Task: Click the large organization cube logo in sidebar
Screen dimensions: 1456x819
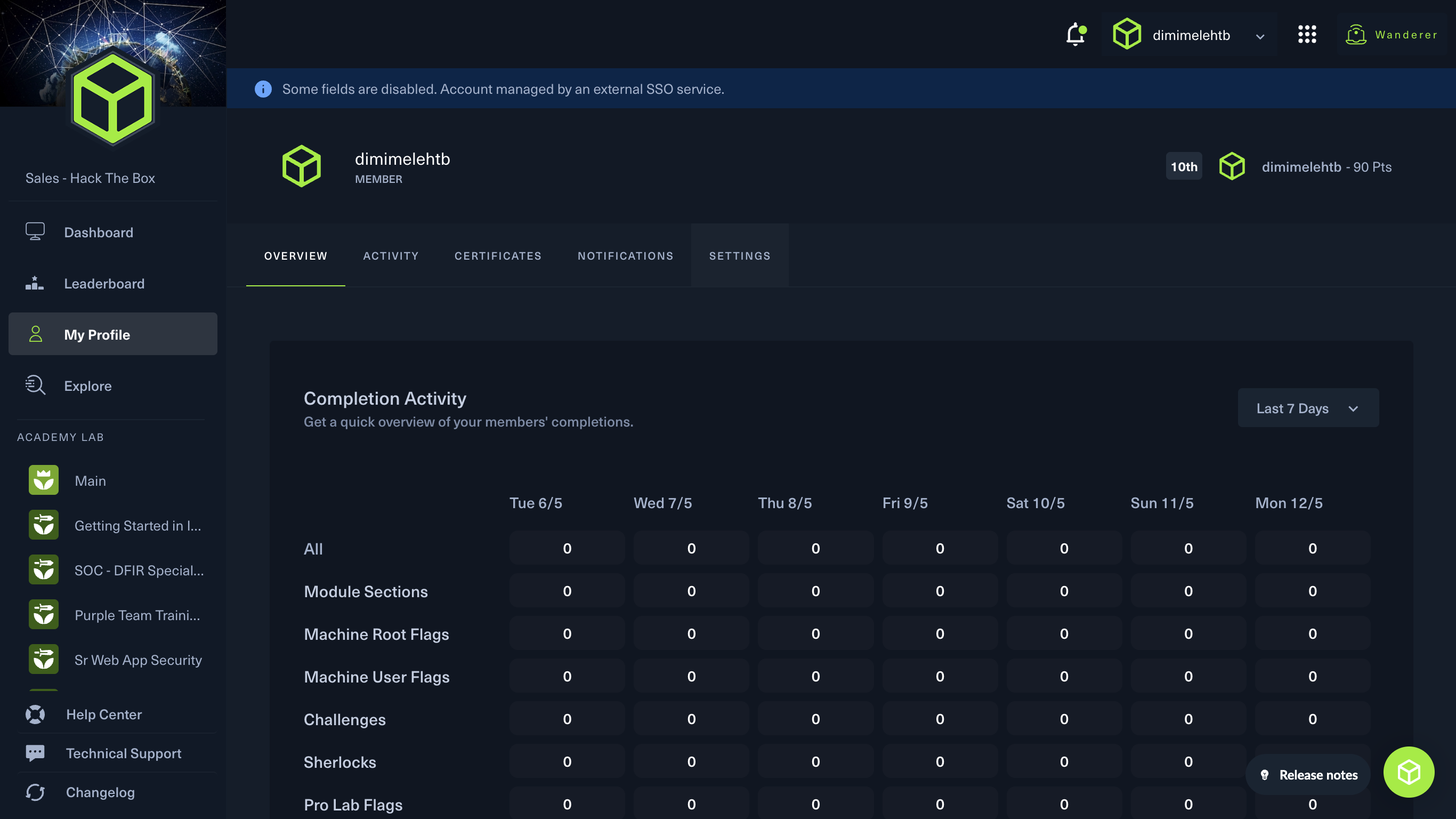Action: (x=112, y=99)
